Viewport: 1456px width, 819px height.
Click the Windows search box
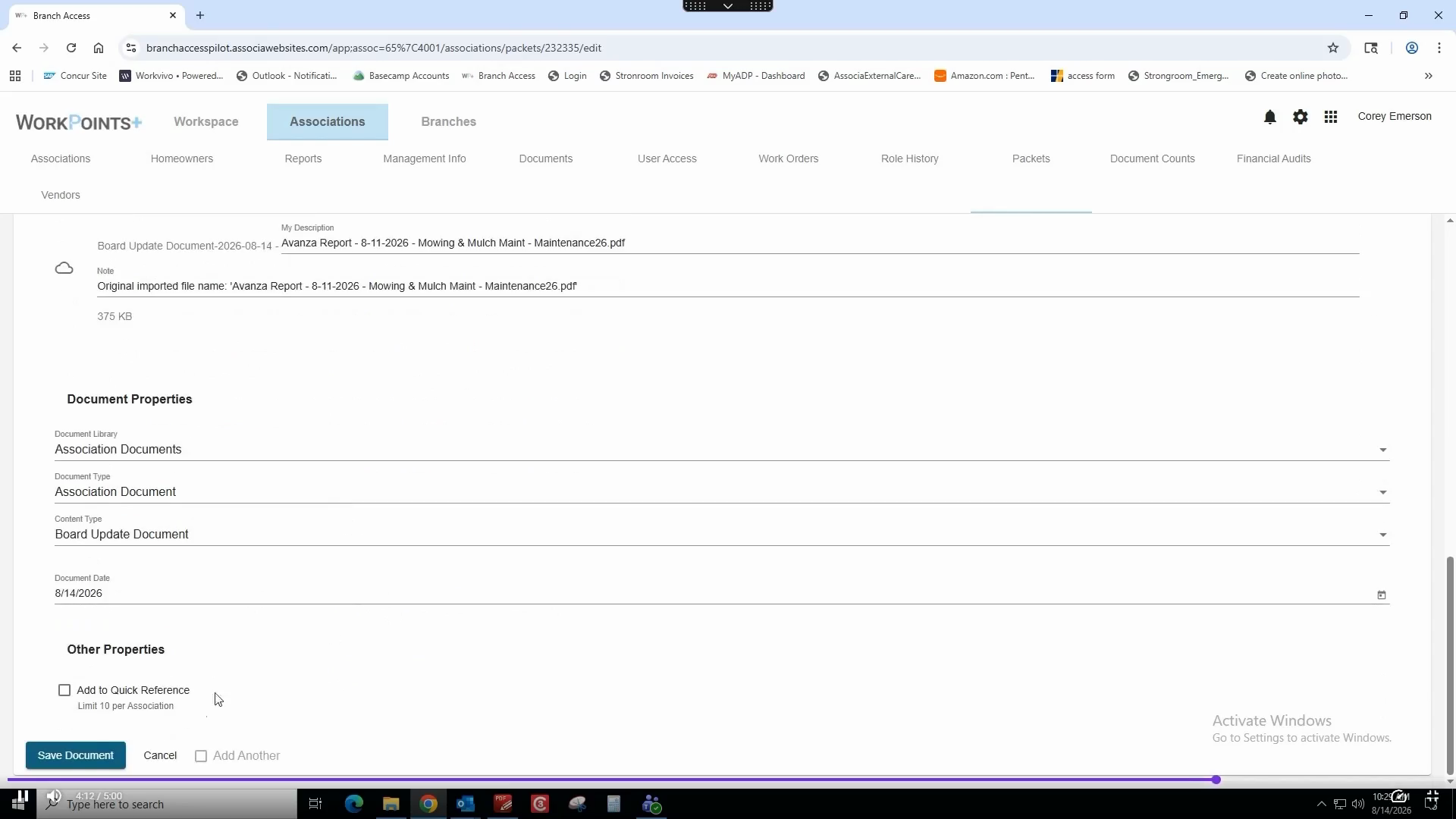pos(167,804)
